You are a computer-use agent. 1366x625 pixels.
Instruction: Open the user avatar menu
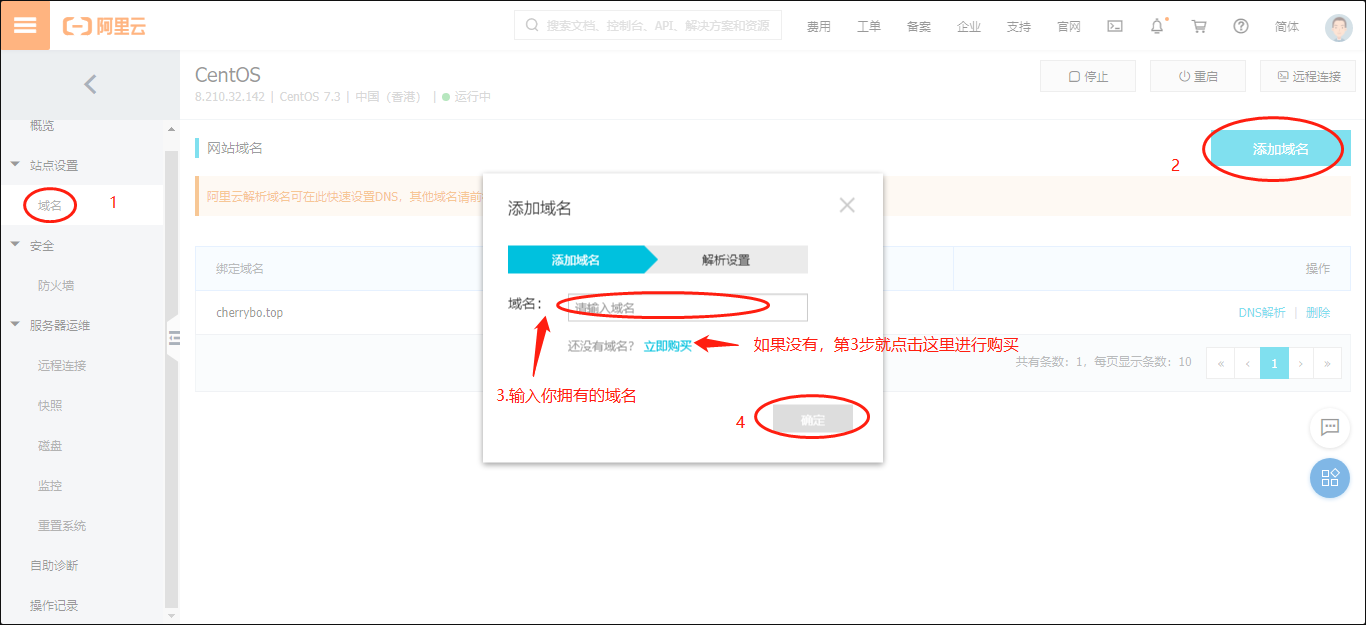pos(1339,27)
